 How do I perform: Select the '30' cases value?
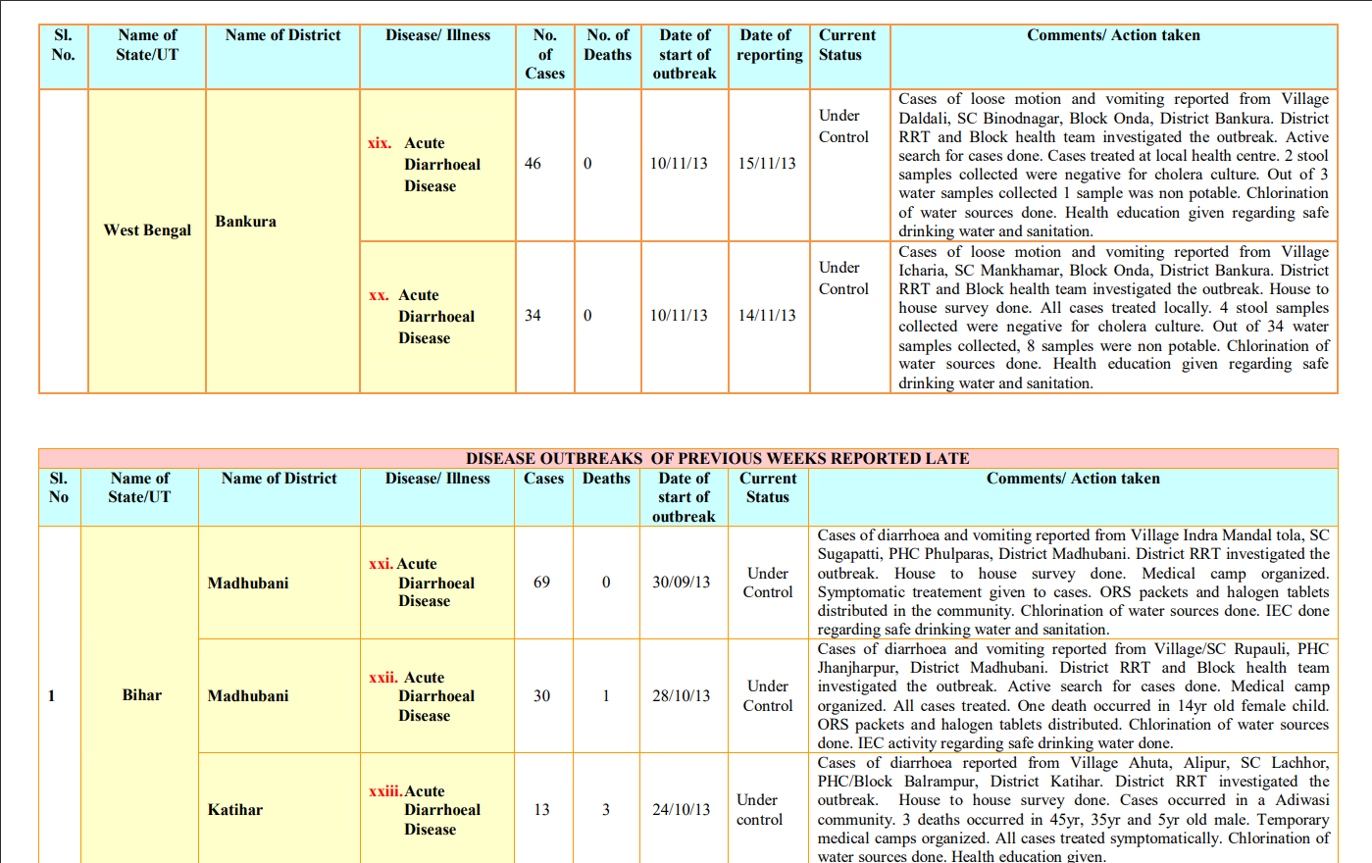(542, 695)
